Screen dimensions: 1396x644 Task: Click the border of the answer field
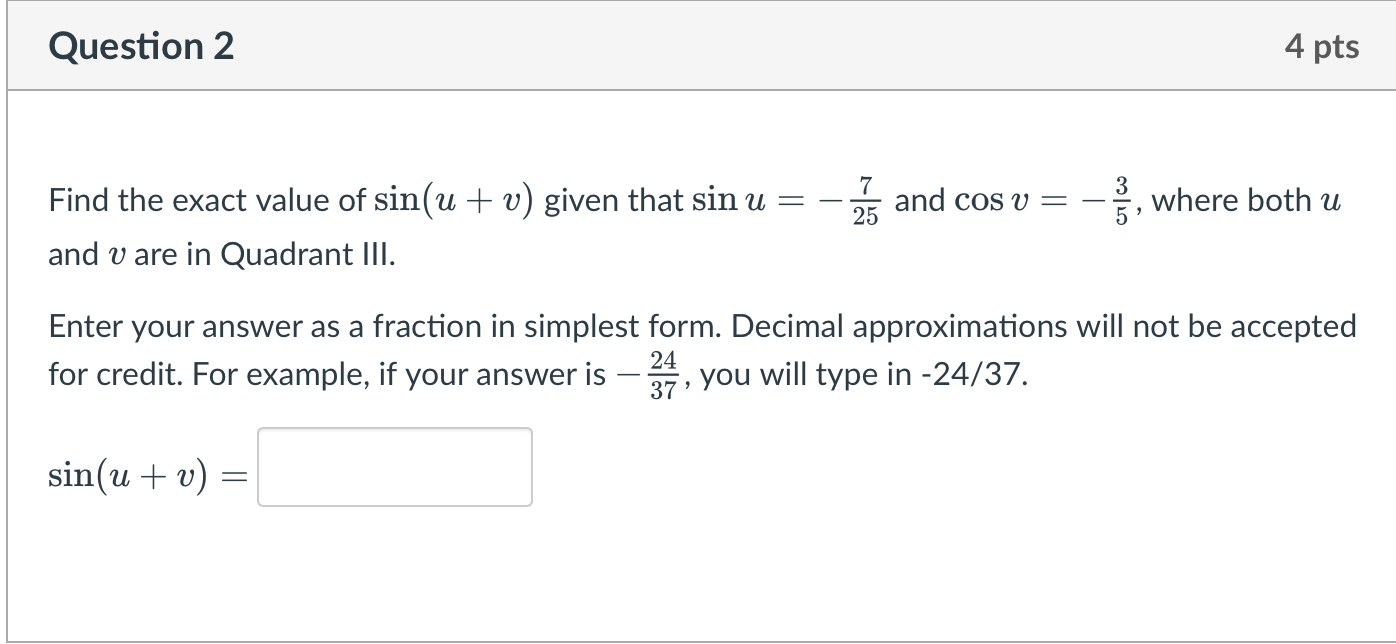pyautogui.click(x=257, y=467)
